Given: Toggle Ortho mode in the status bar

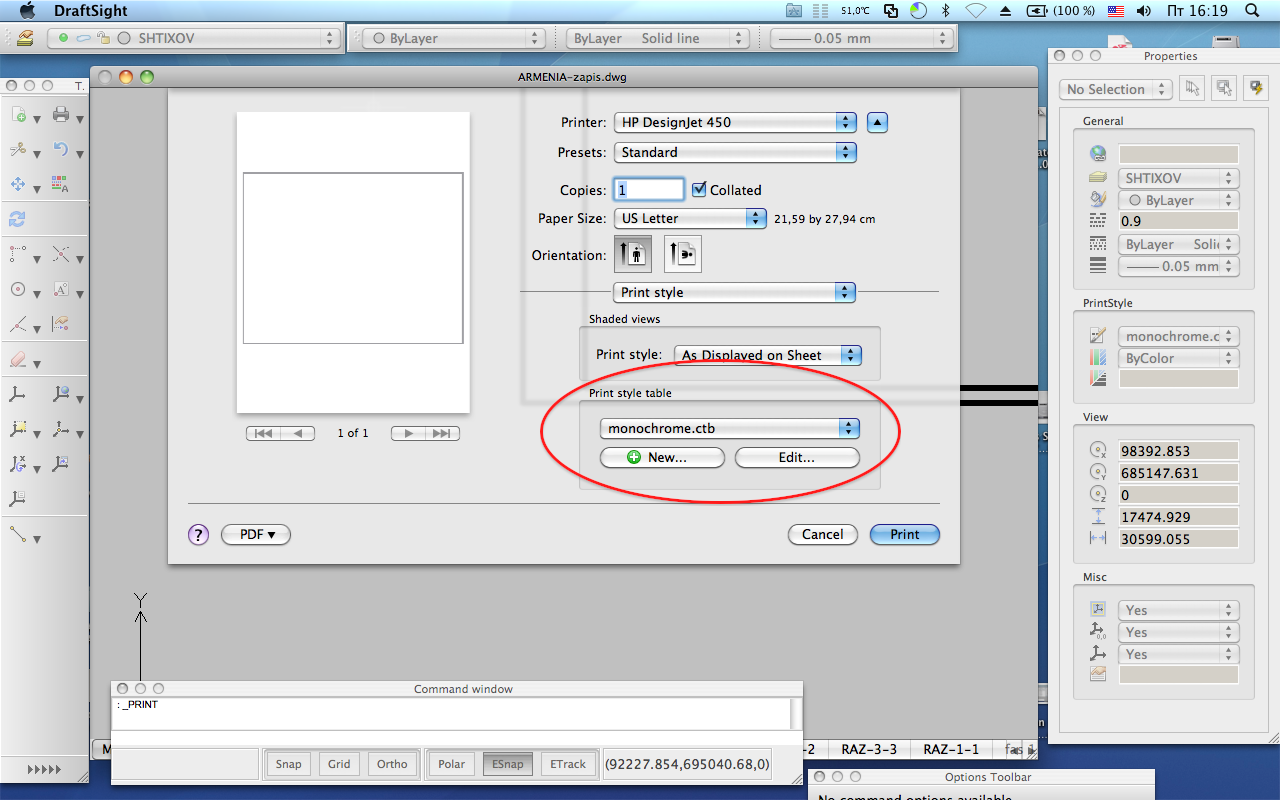Looking at the screenshot, I should (x=392, y=764).
